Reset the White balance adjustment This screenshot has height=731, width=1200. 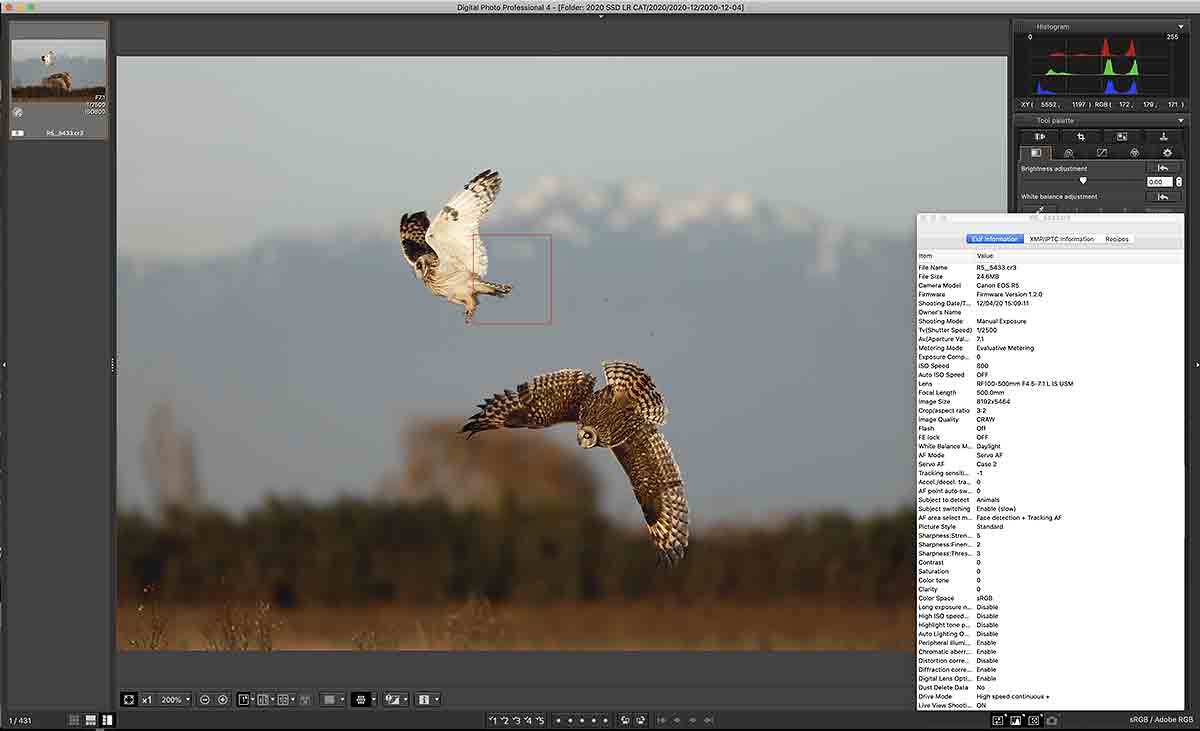1163,197
